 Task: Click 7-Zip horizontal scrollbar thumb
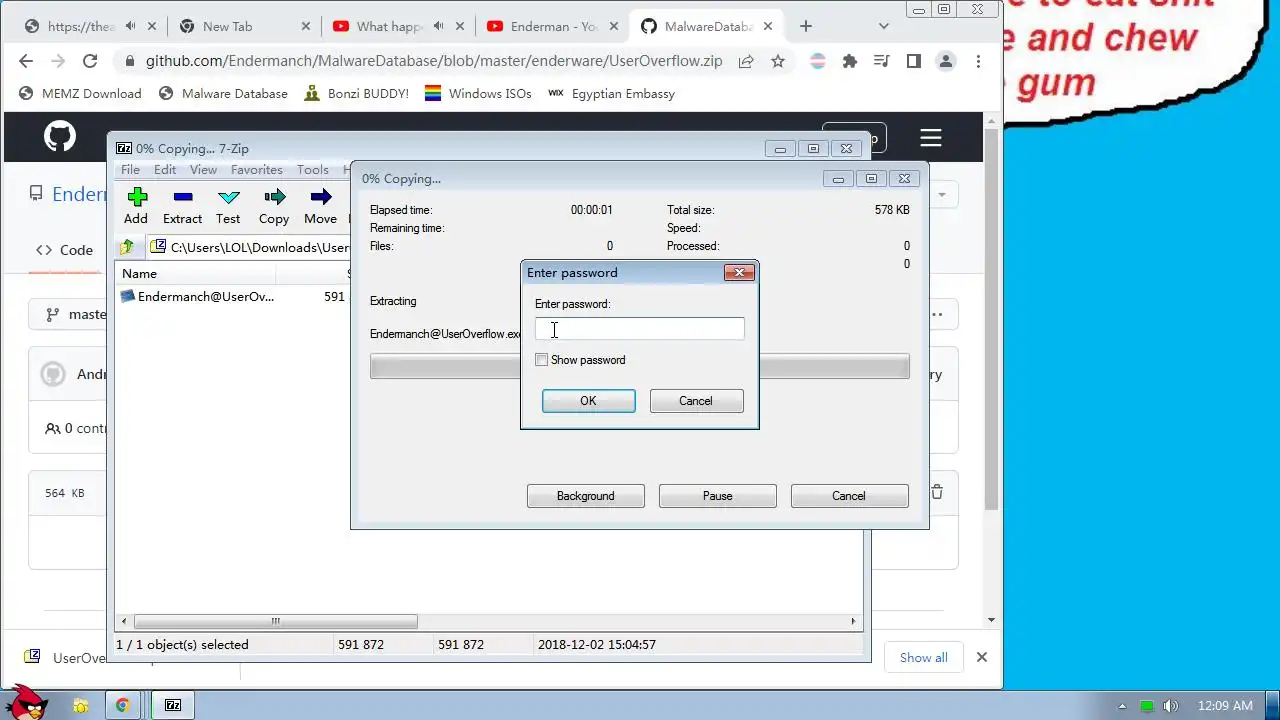[275, 621]
